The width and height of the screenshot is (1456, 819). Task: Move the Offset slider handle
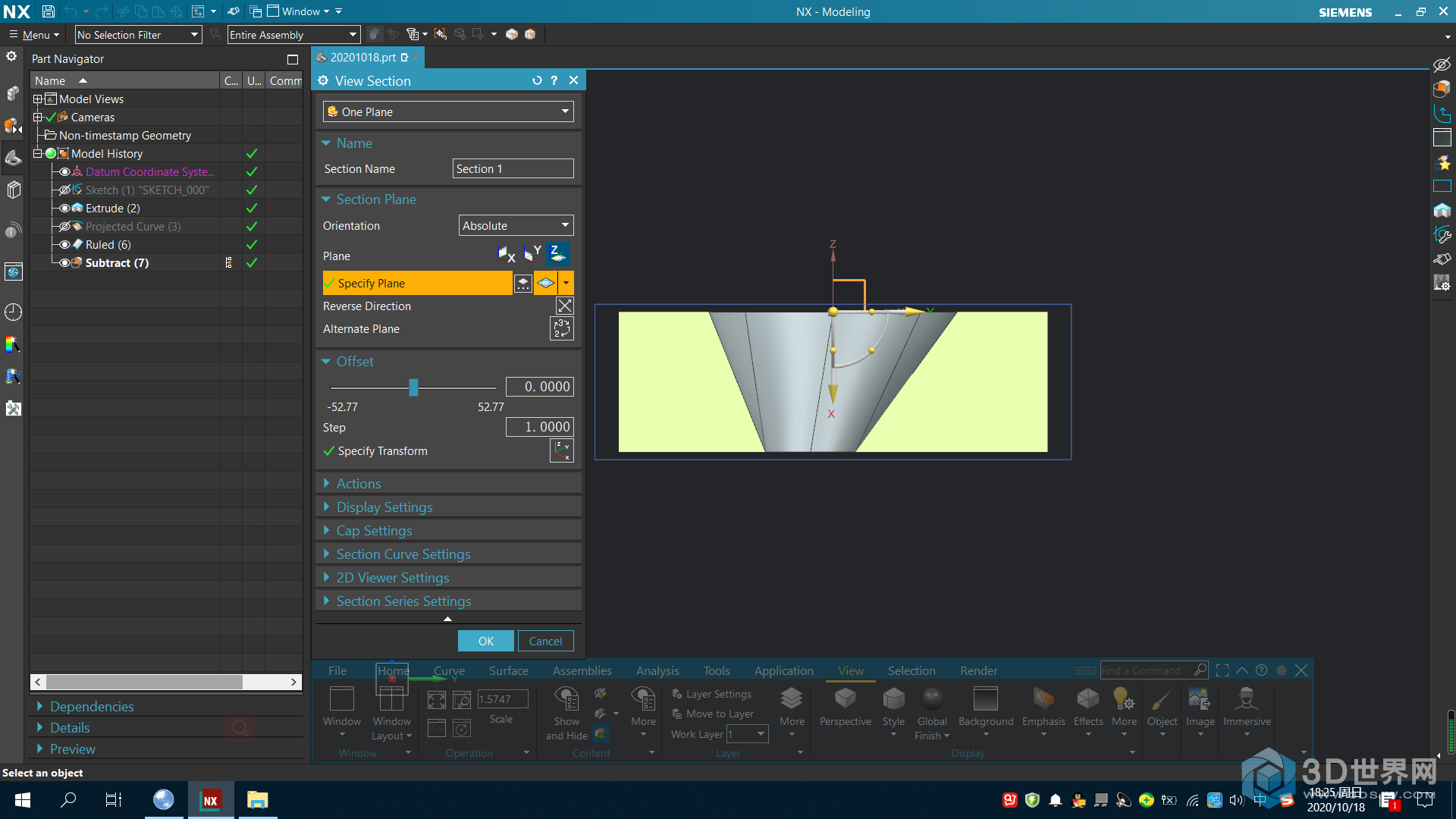pos(413,388)
